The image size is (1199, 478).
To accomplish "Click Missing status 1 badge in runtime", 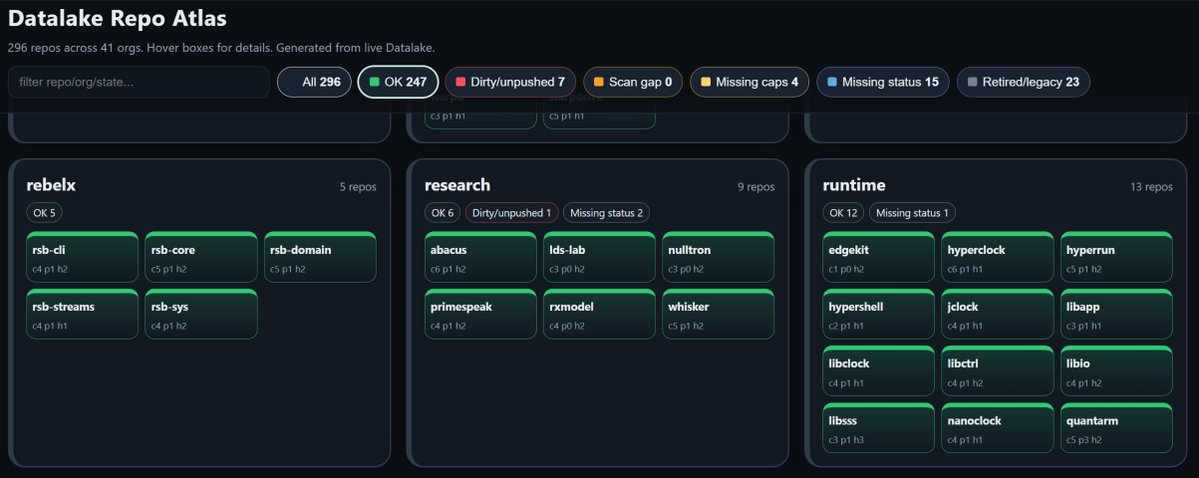I will click(912, 213).
